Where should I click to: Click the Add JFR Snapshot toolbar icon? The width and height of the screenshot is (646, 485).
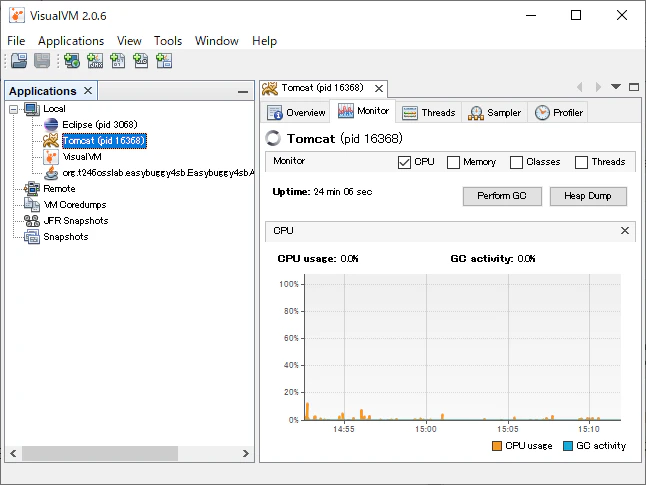click(x=141, y=61)
